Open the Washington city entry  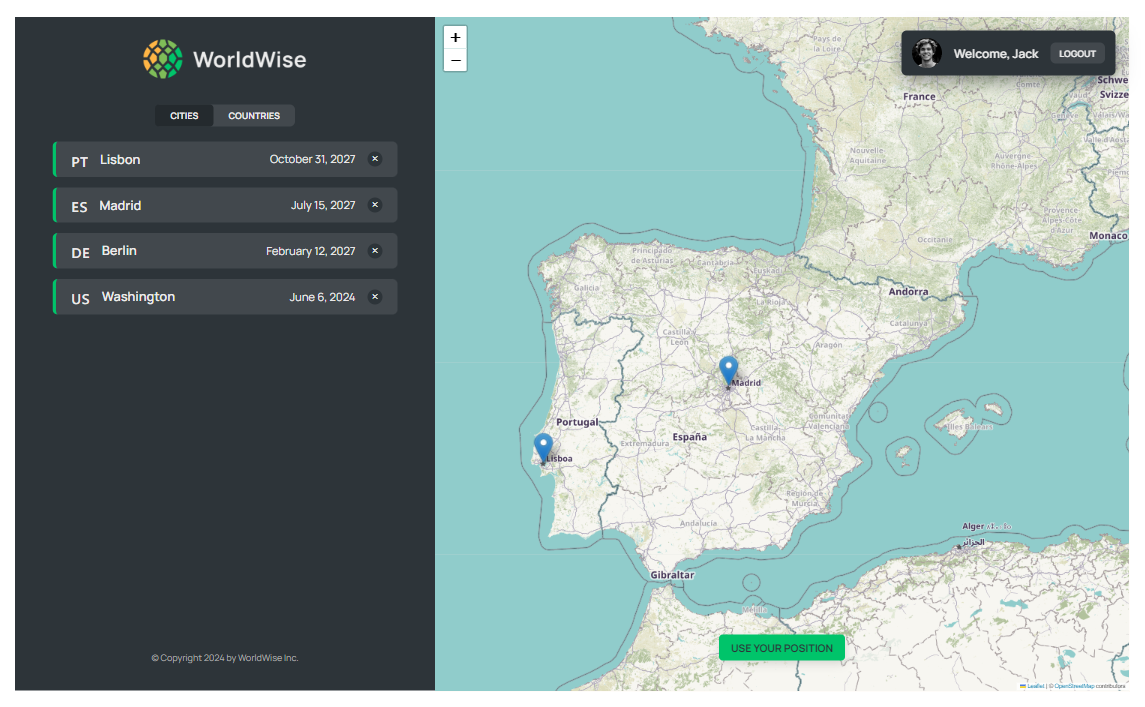click(x=200, y=297)
